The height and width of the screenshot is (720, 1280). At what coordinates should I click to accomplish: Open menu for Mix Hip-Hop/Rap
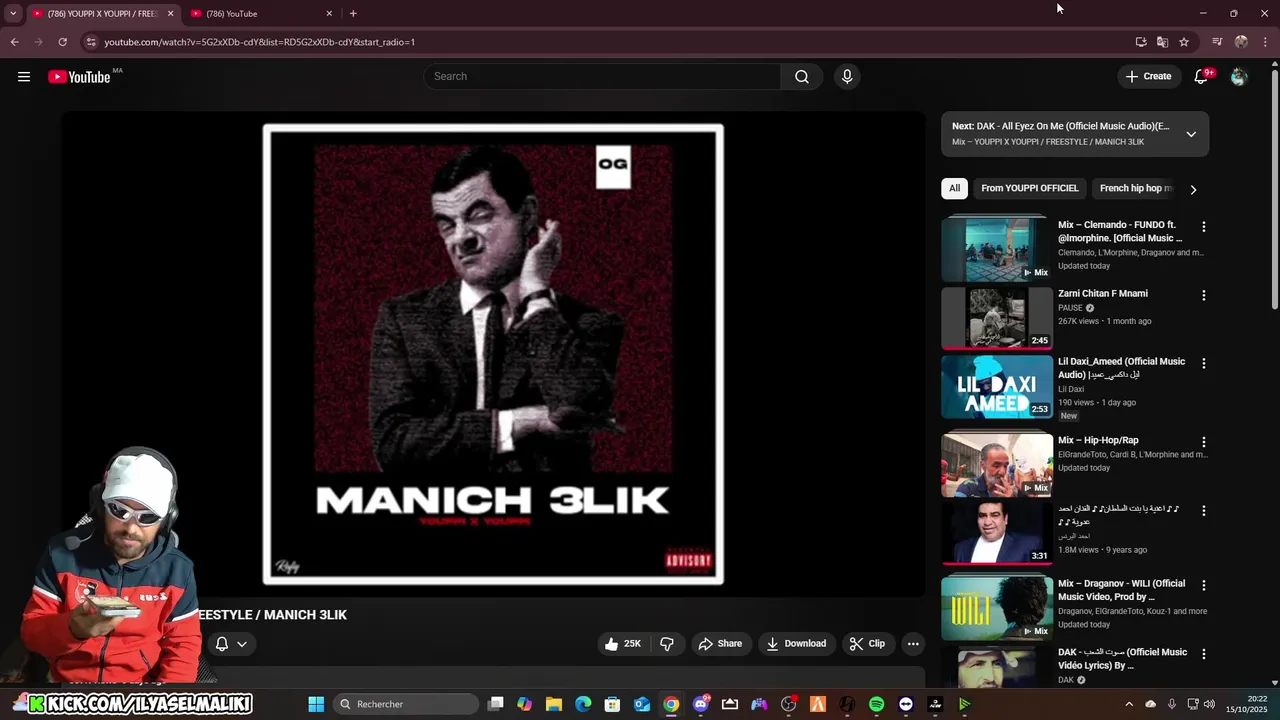1204,442
